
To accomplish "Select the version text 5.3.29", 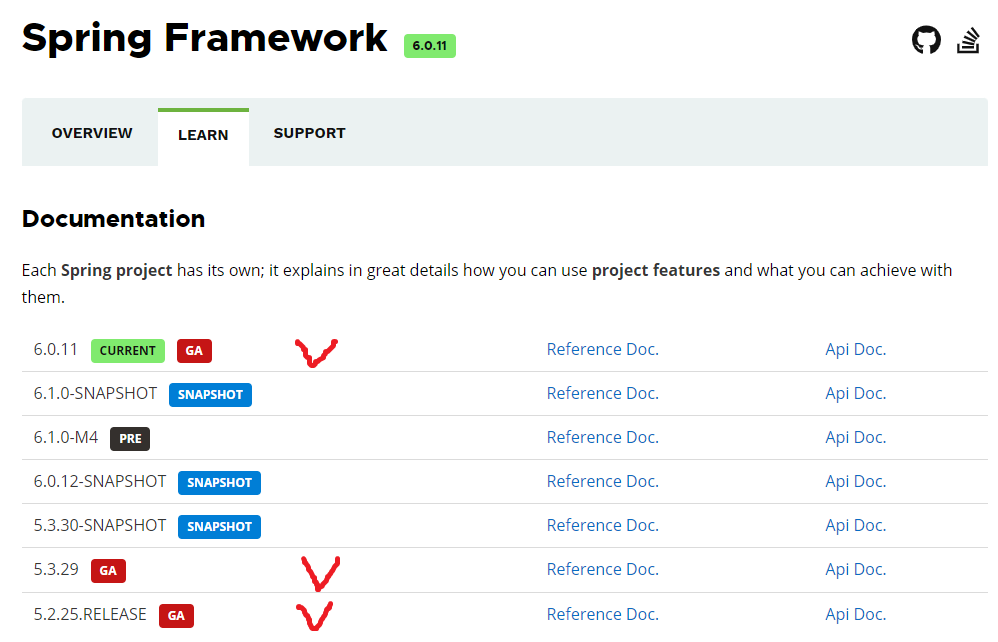I will 56,569.
